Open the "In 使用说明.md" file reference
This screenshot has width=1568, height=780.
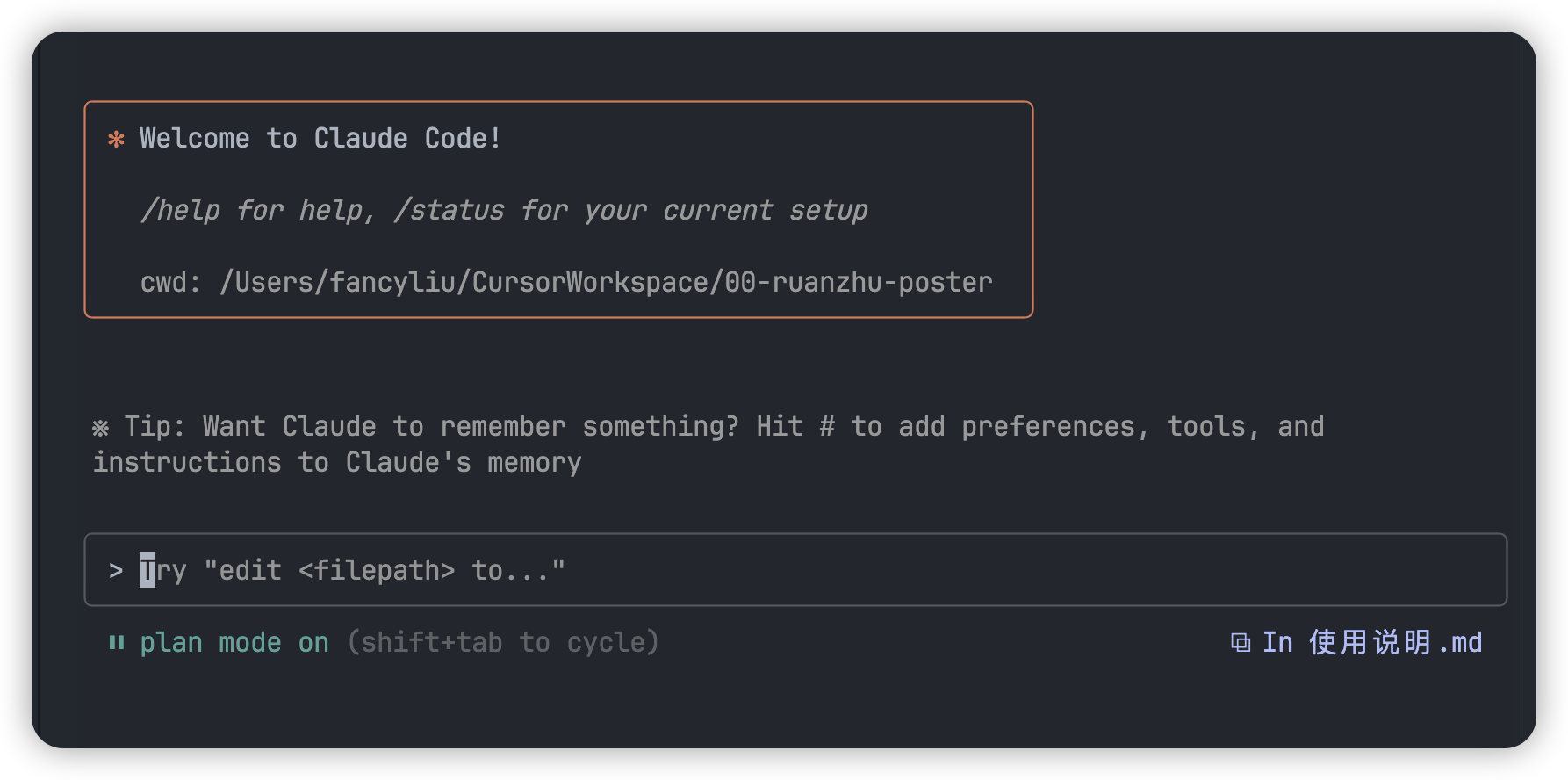pos(1371,643)
